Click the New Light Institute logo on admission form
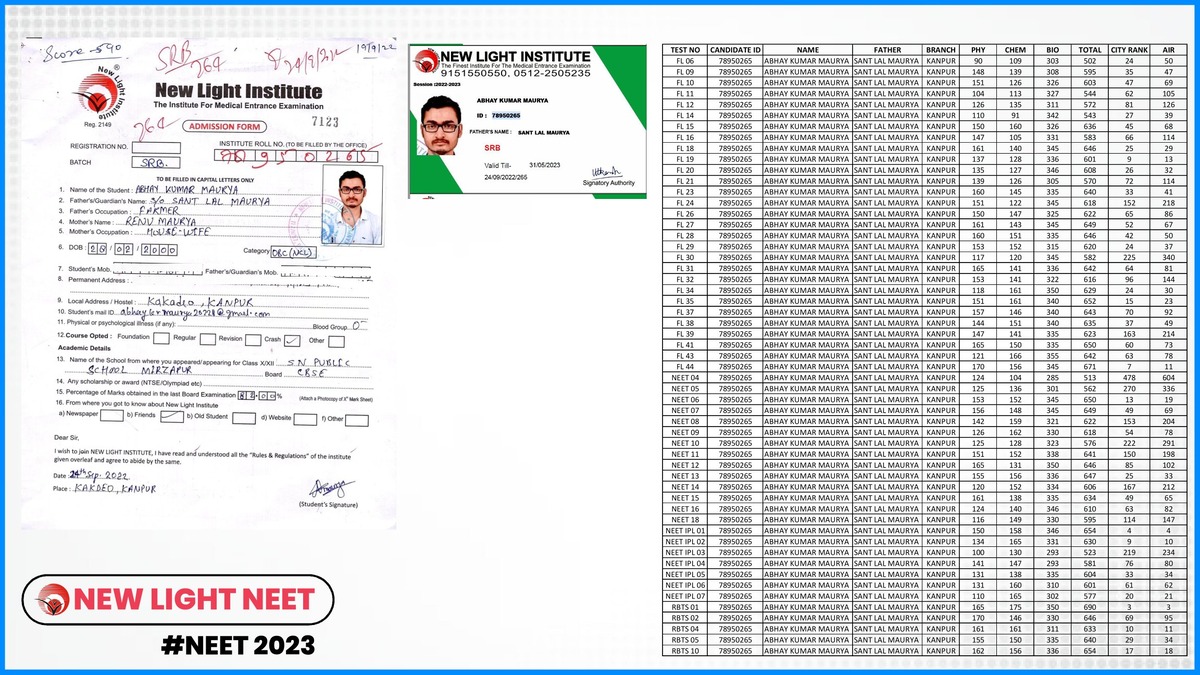This screenshot has height=675, width=1200. tap(98, 96)
